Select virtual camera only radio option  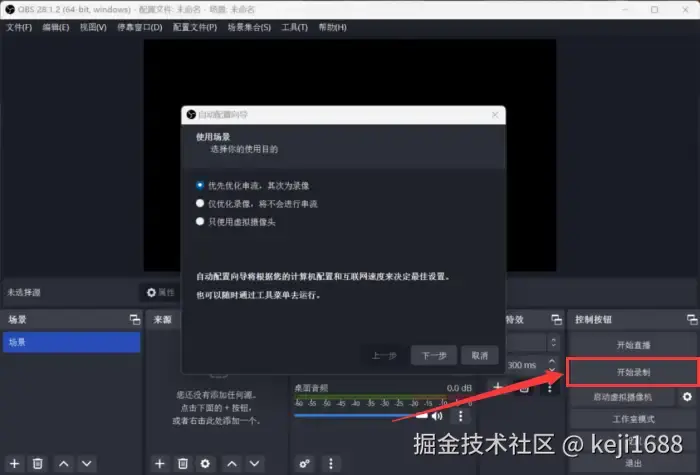[x=200, y=221]
